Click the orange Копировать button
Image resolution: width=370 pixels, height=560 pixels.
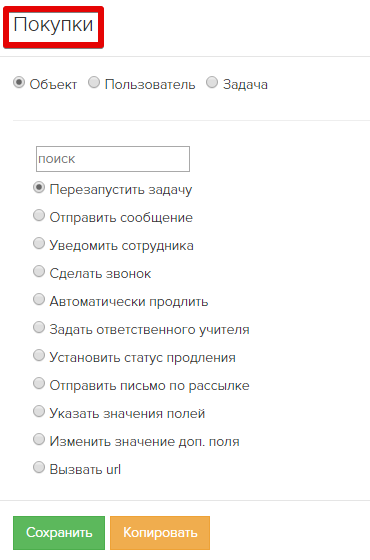[x=160, y=533]
